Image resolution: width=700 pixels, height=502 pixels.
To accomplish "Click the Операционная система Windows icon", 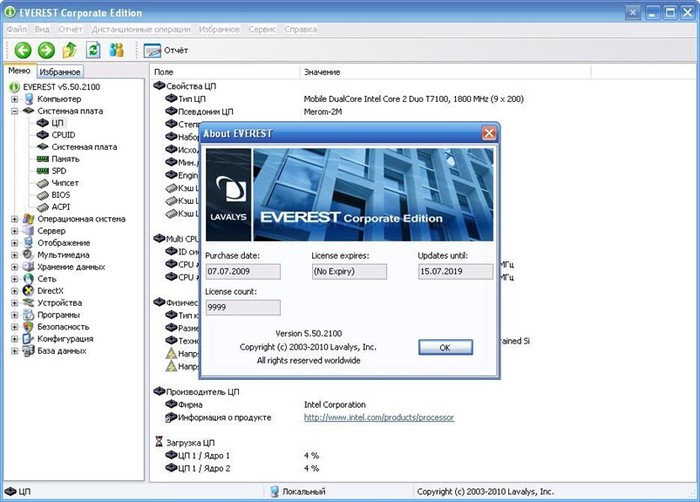I will coord(29,219).
